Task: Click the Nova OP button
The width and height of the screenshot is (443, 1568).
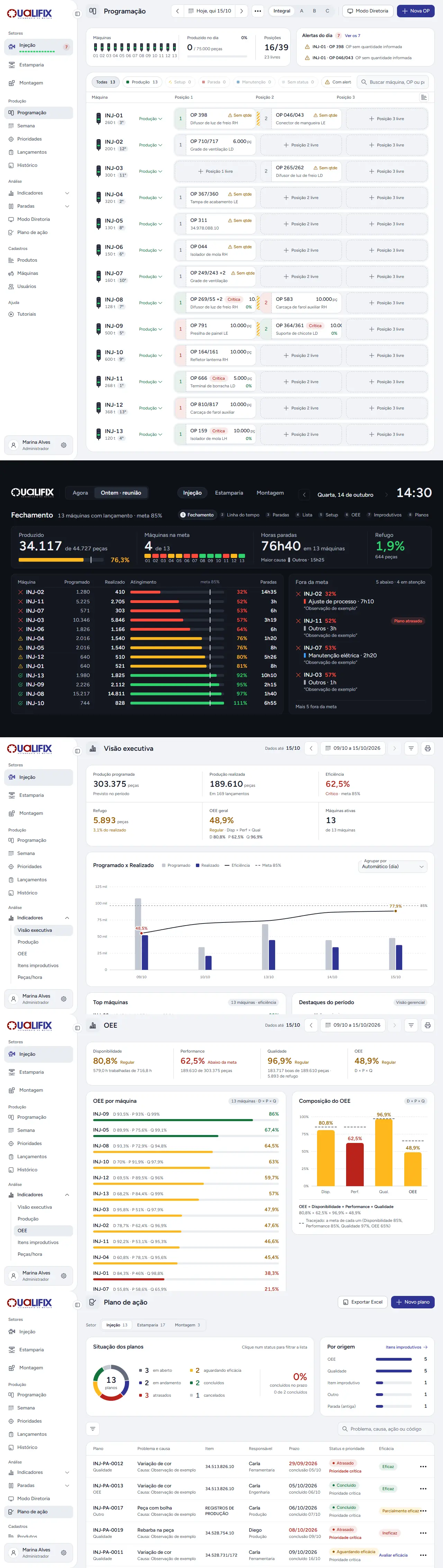Action: tap(416, 11)
